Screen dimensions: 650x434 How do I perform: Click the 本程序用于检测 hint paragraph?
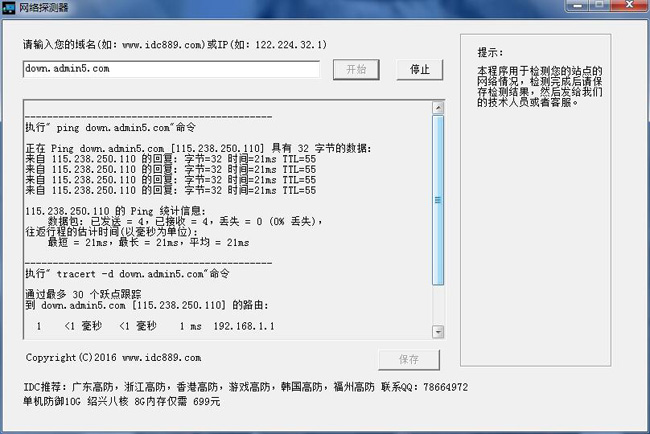539,86
